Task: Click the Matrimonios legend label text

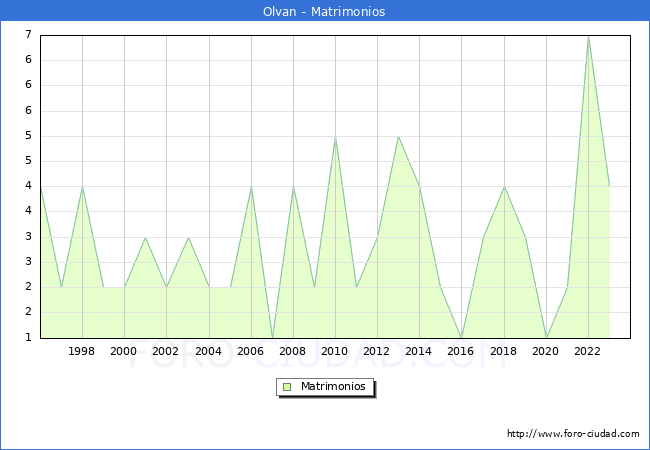Action: point(332,386)
